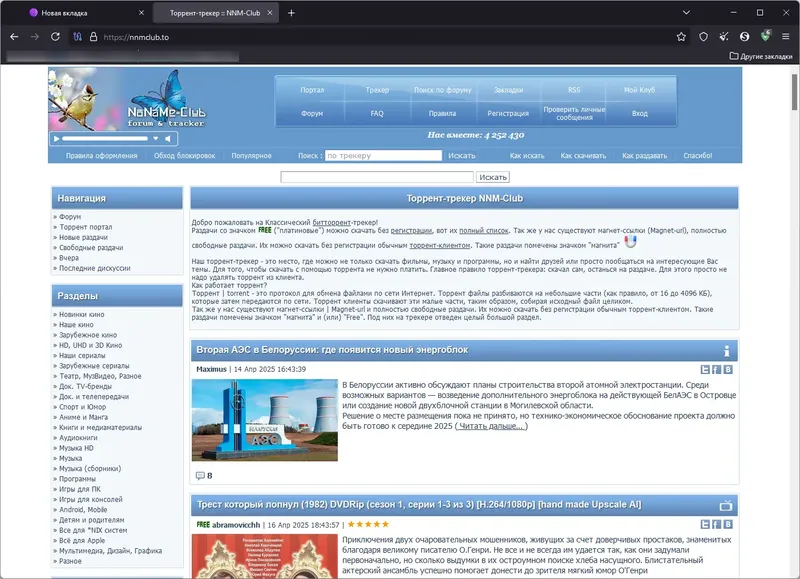The width and height of the screenshot is (800, 579).
Task: Open the list all tabs chevron
Action: tap(686, 13)
